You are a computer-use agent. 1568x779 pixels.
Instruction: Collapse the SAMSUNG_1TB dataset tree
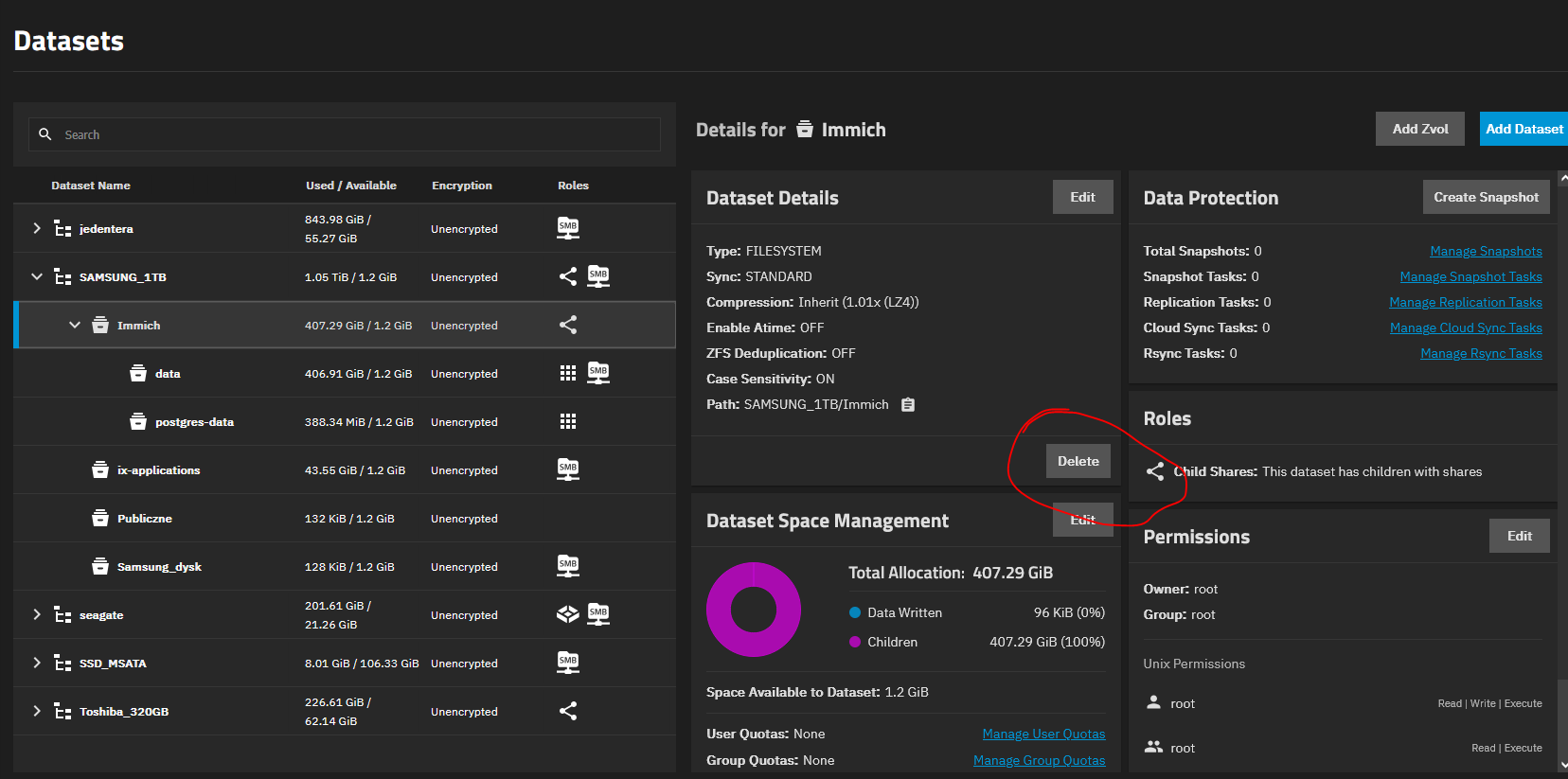pyautogui.click(x=37, y=276)
